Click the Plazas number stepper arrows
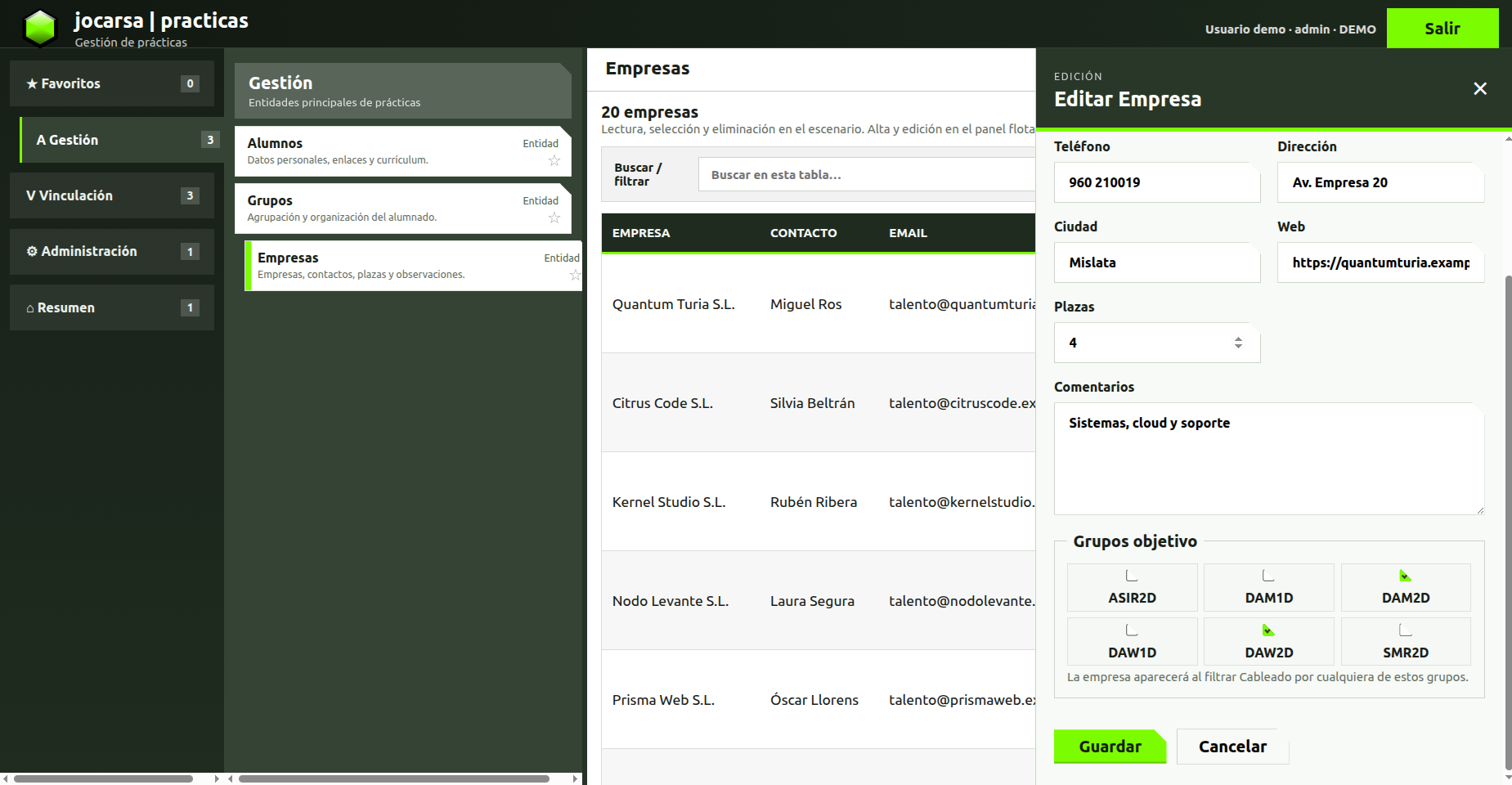This screenshot has width=1512, height=785. [1238, 343]
